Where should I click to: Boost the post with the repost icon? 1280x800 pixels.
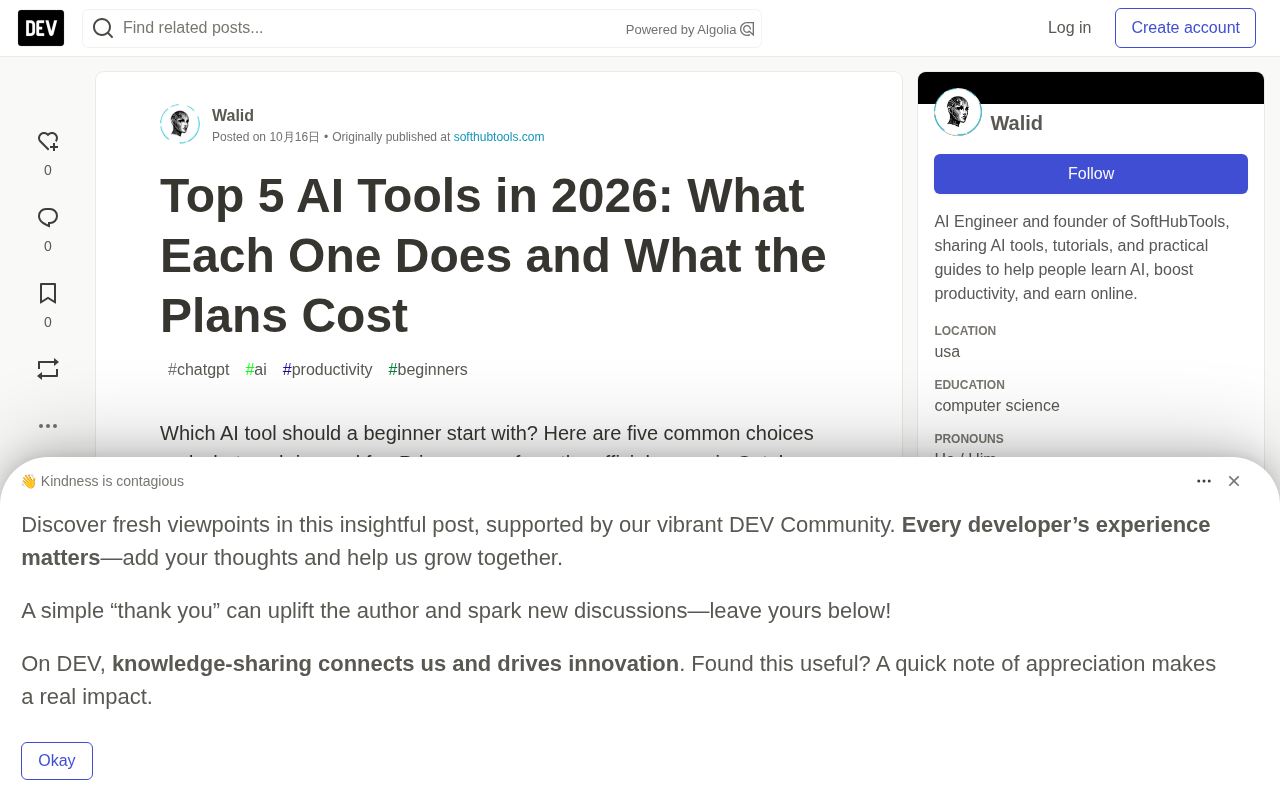pos(48,369)
